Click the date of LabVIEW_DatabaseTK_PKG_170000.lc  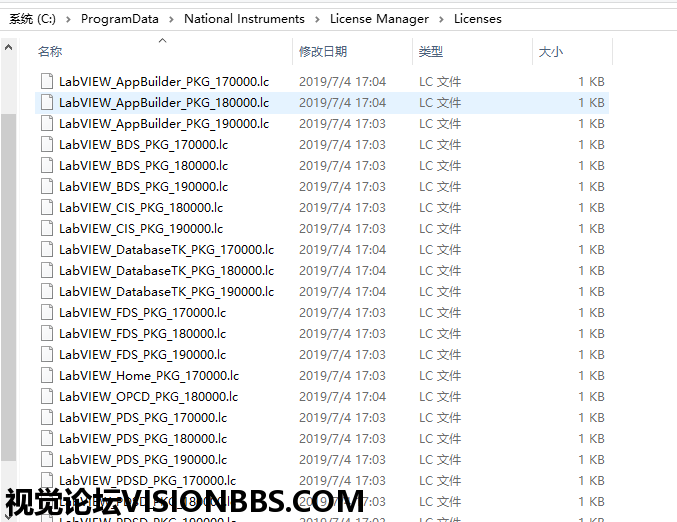[x=342, y=250]
